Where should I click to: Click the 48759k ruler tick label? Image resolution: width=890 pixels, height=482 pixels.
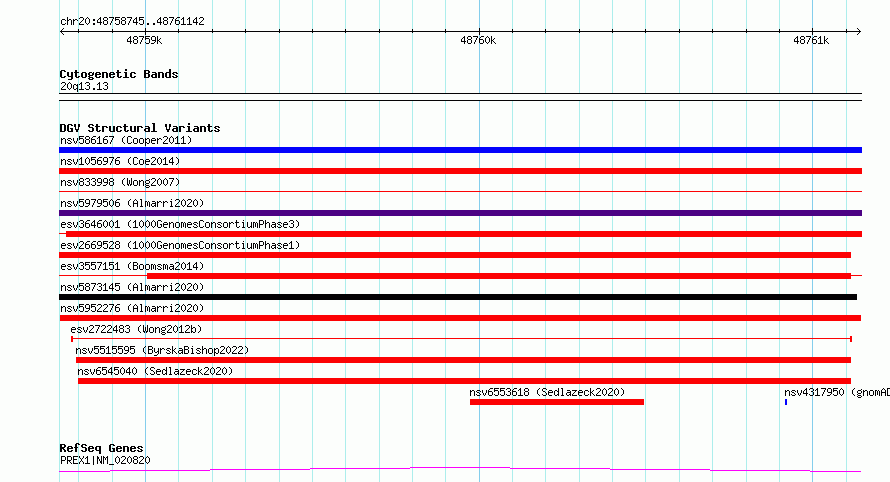[x=144, y=40]
